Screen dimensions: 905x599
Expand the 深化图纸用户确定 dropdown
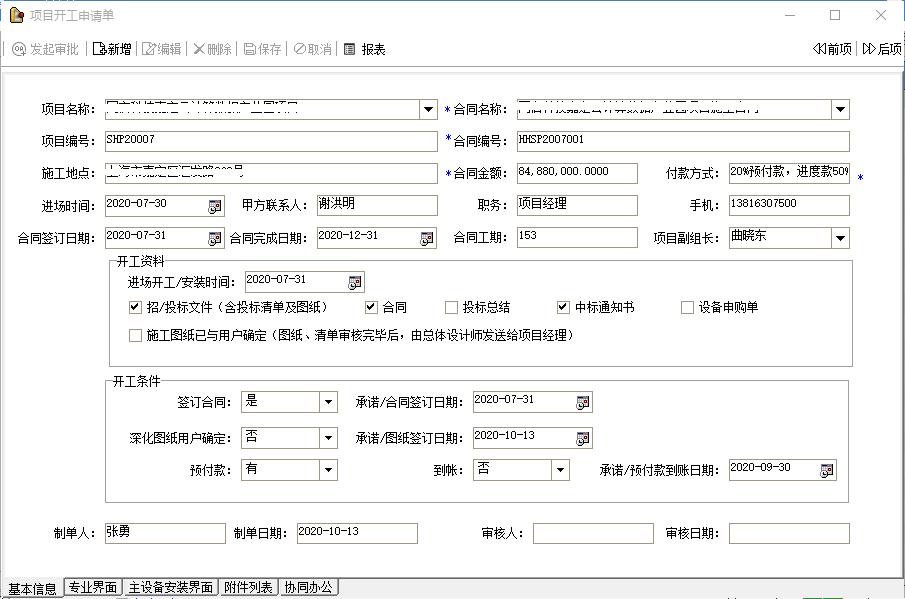pos(328,438)
